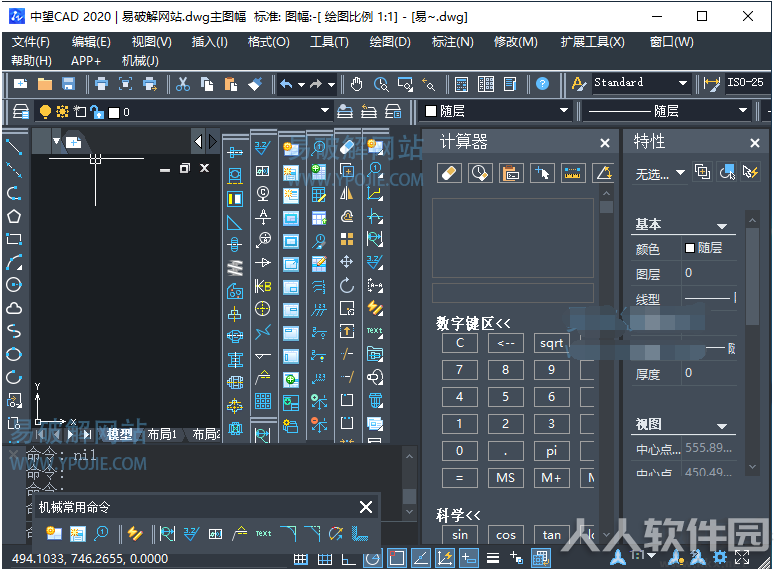The image size is (774, 570).
Task: Toggle object snap in status bar
Action: coord(397,559)
